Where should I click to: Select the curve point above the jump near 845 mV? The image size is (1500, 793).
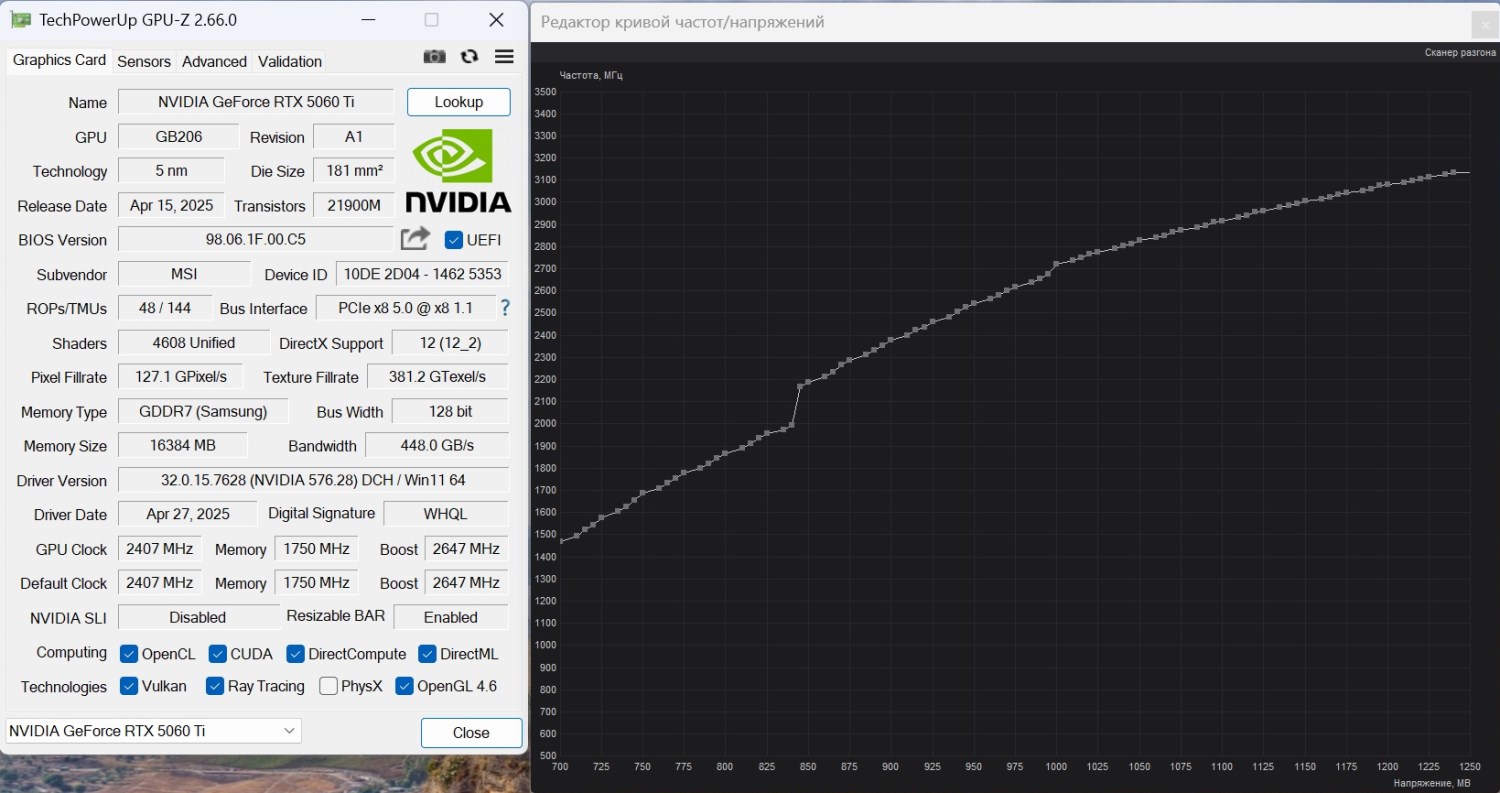pyautogui.click(x=800, y=386)
